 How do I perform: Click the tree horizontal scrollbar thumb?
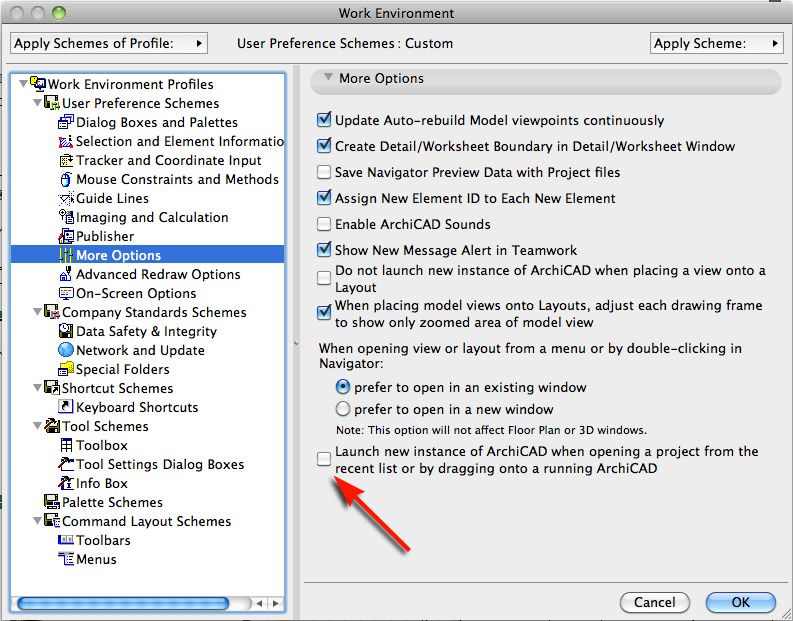(123, 603)
